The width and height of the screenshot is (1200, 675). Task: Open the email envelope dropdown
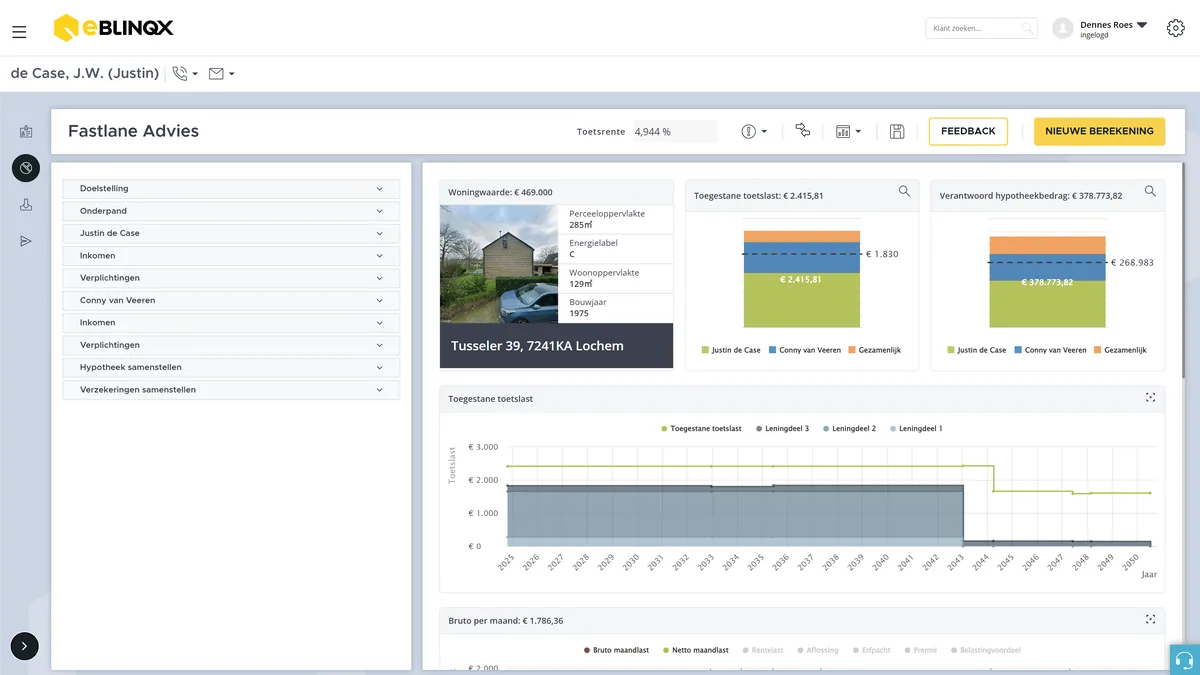pyautogui.click(x=222, y=73)
